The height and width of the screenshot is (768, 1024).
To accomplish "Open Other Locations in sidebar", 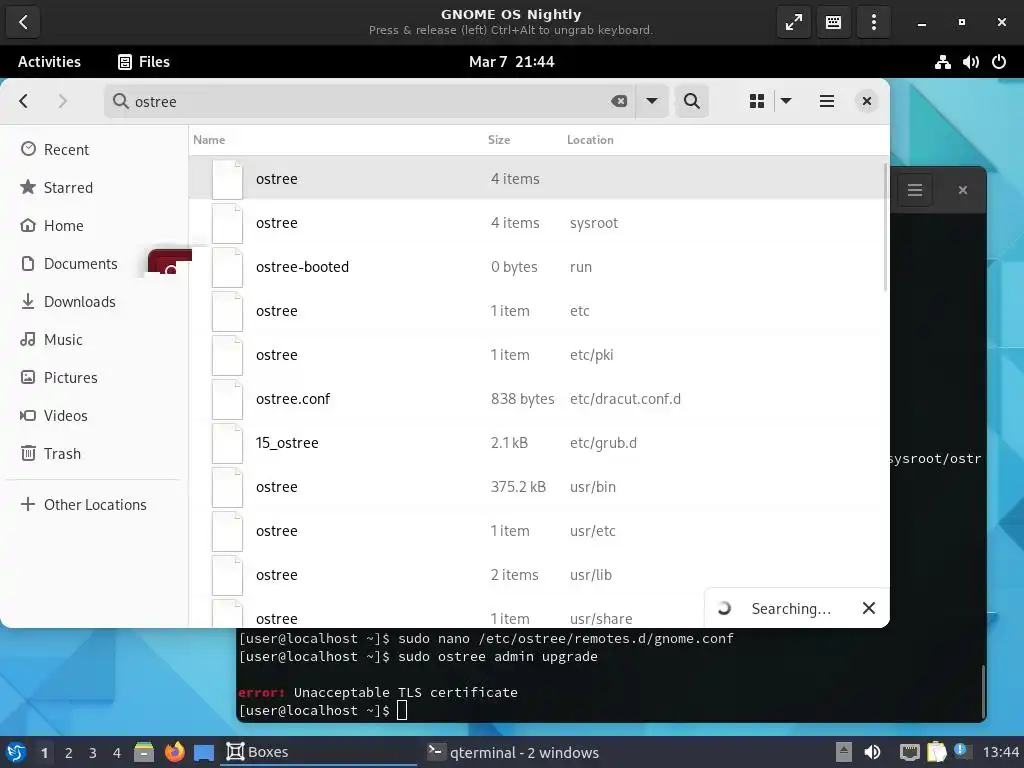I will tap(94, 504).
